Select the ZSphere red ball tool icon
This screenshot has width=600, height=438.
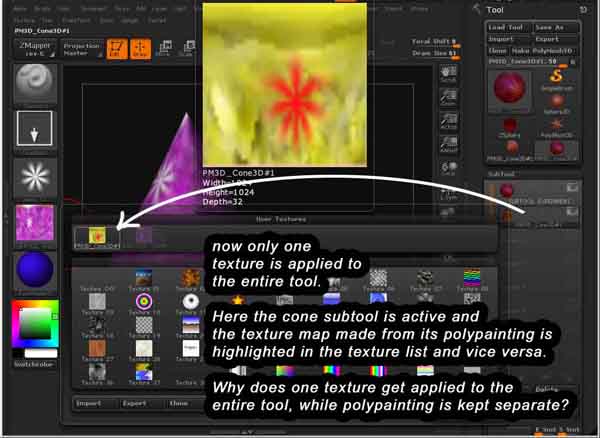[510, 127]
